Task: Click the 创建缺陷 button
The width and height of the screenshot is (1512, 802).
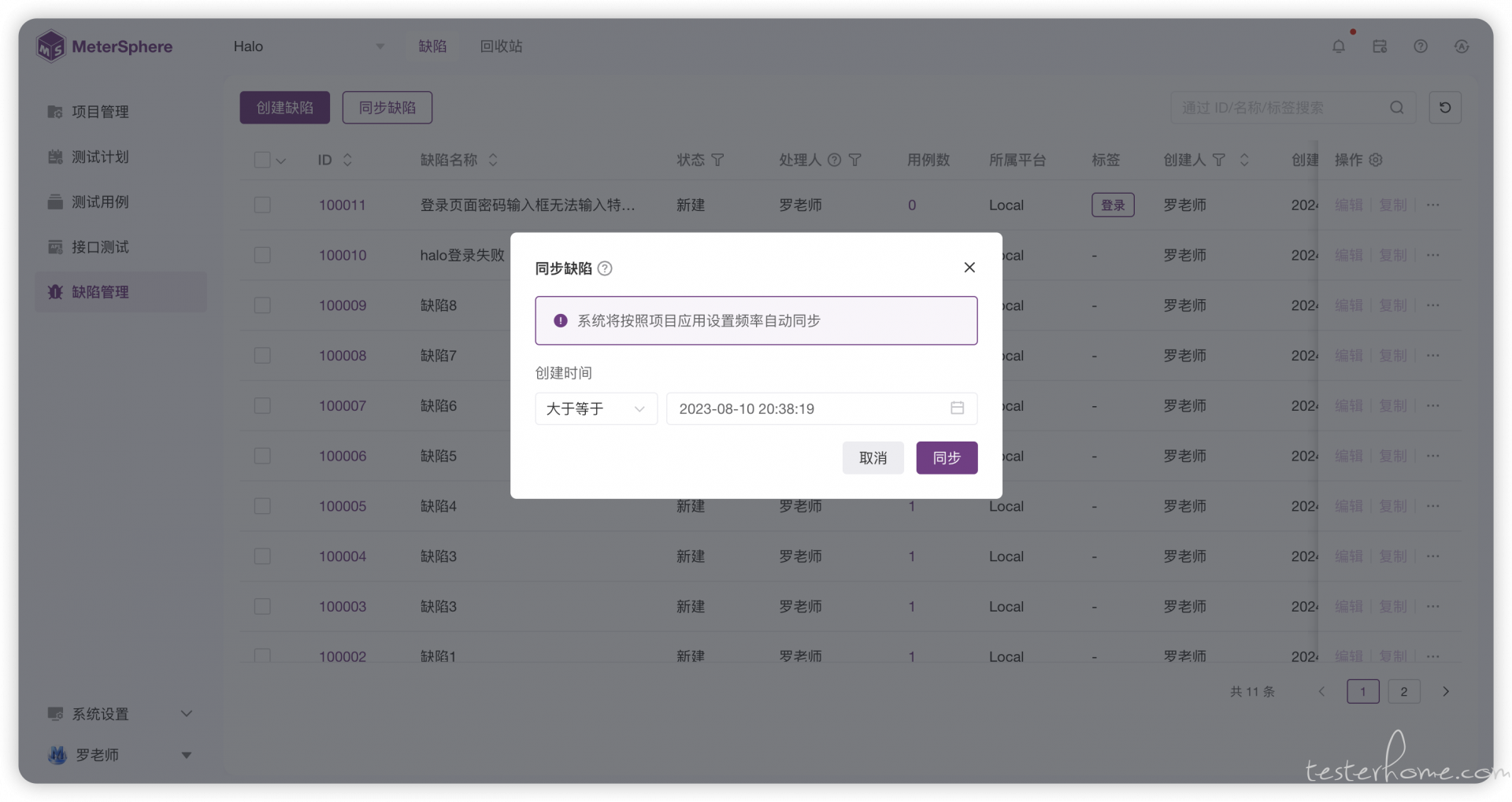Action: (x=284, y=108)
